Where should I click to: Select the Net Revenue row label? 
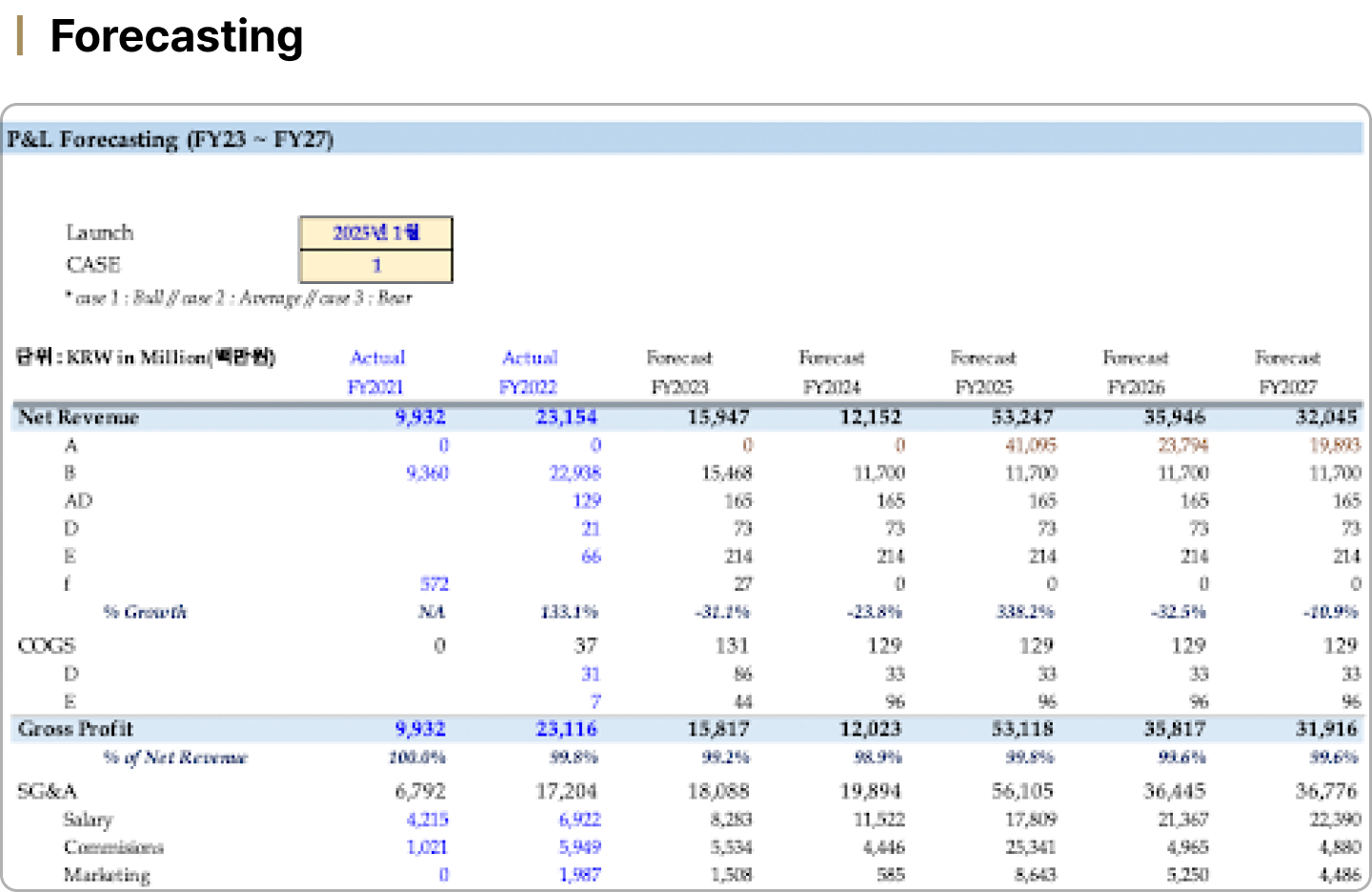(79, 417)
